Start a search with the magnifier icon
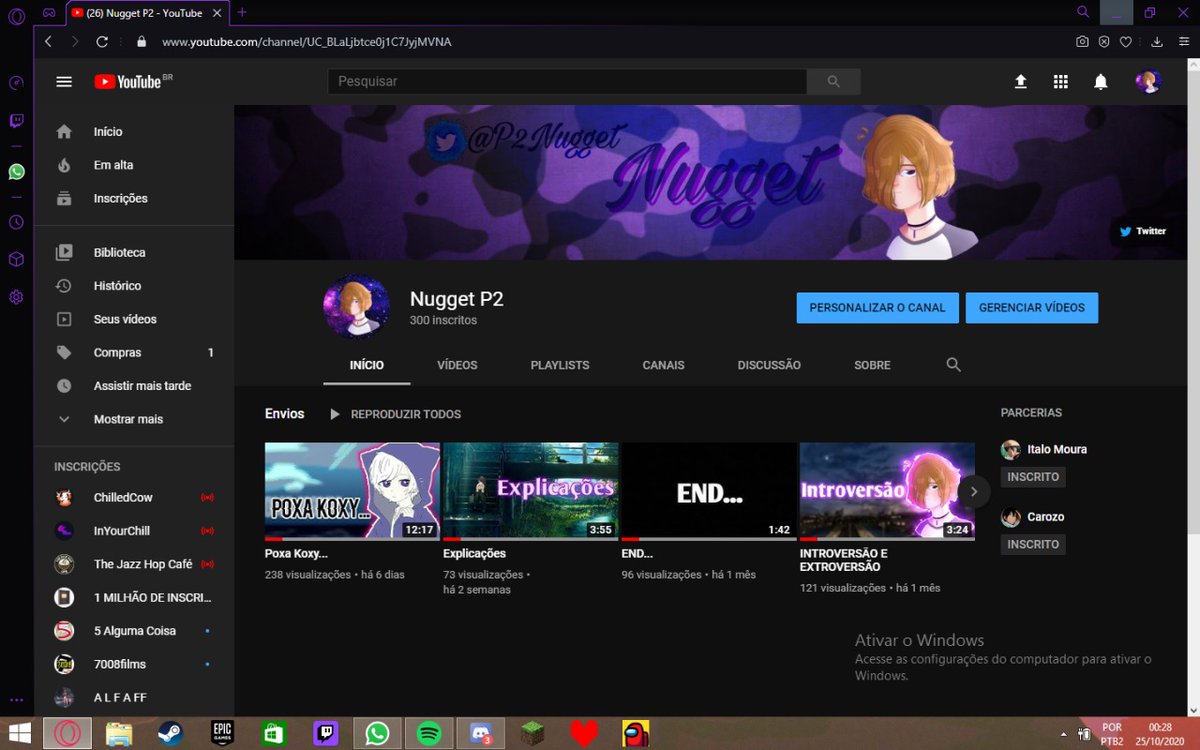This screenshot has width=1200, height=750. pos(833,81)
